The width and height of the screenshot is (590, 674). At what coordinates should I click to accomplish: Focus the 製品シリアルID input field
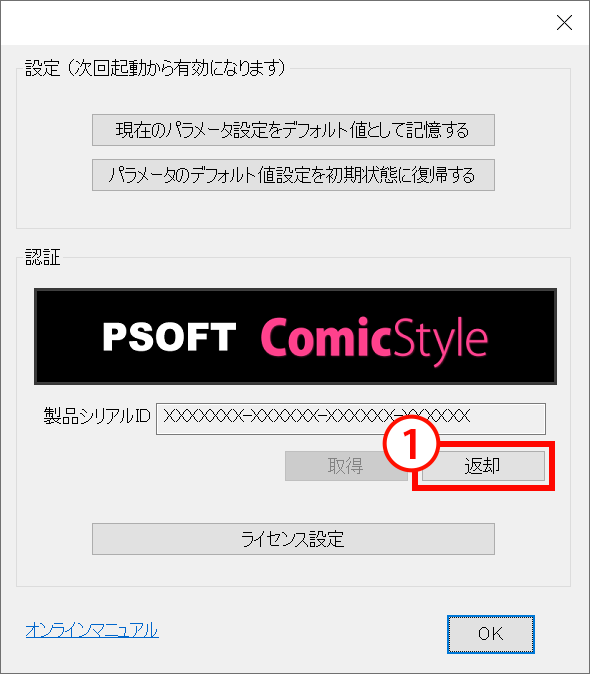click(x=351, y=419)
